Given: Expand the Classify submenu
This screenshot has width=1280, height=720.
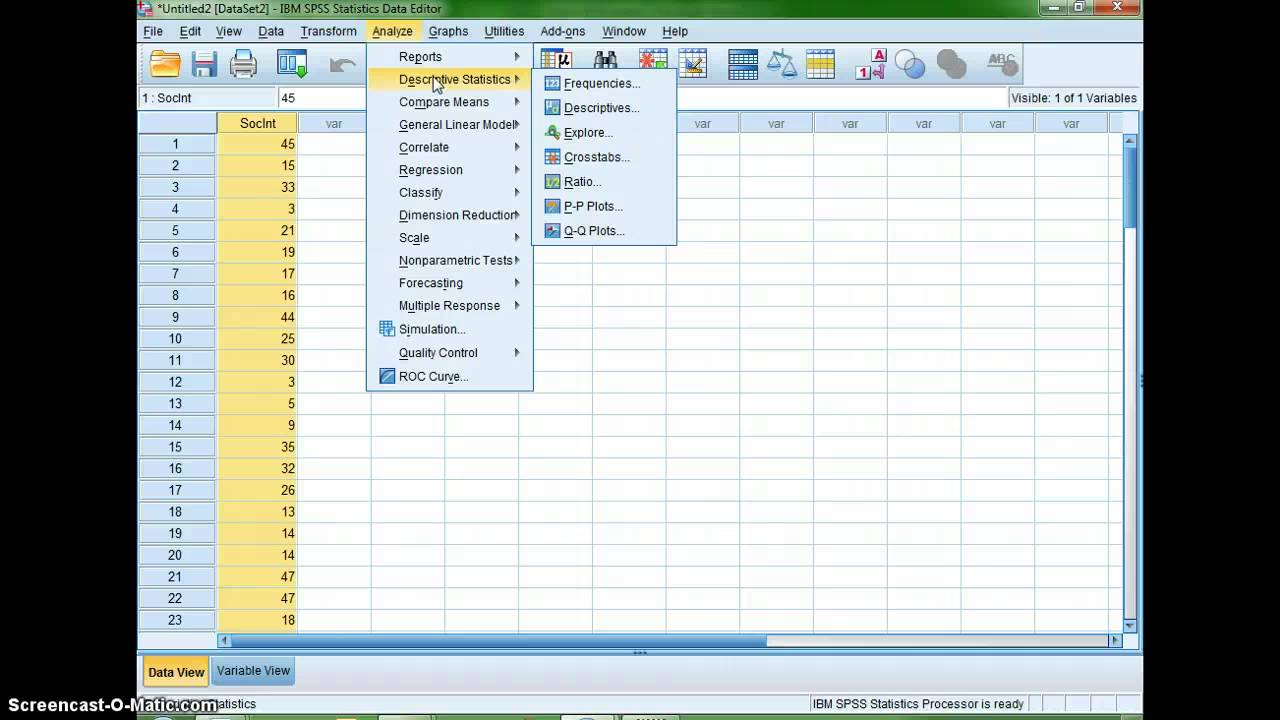Looking at the screenshot, I should click(x=450, y=192).
